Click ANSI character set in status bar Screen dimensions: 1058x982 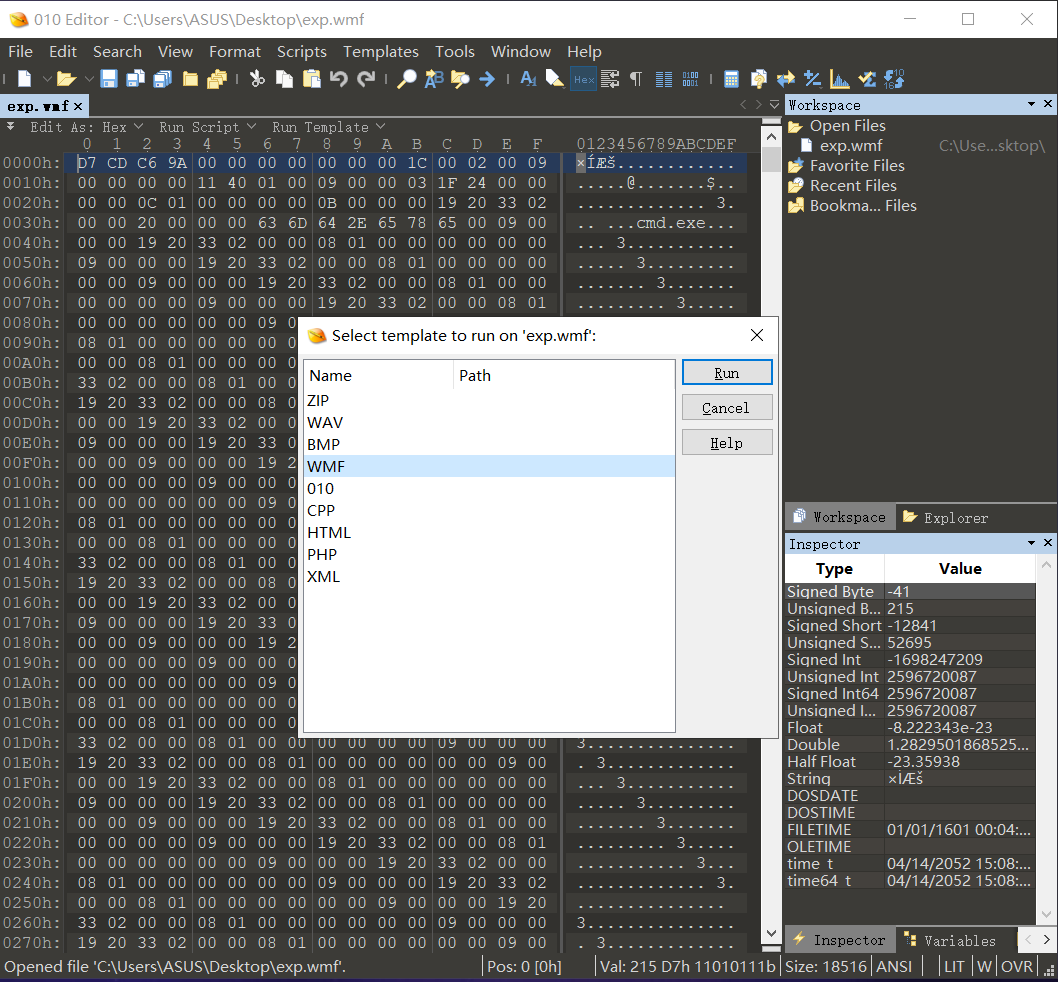894,966
